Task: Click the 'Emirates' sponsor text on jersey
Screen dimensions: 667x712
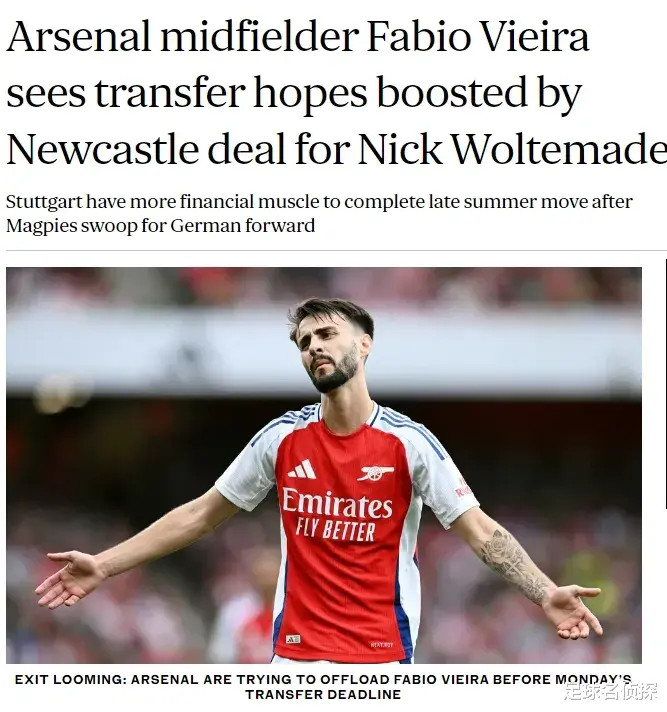Action: tap(337, 503)
